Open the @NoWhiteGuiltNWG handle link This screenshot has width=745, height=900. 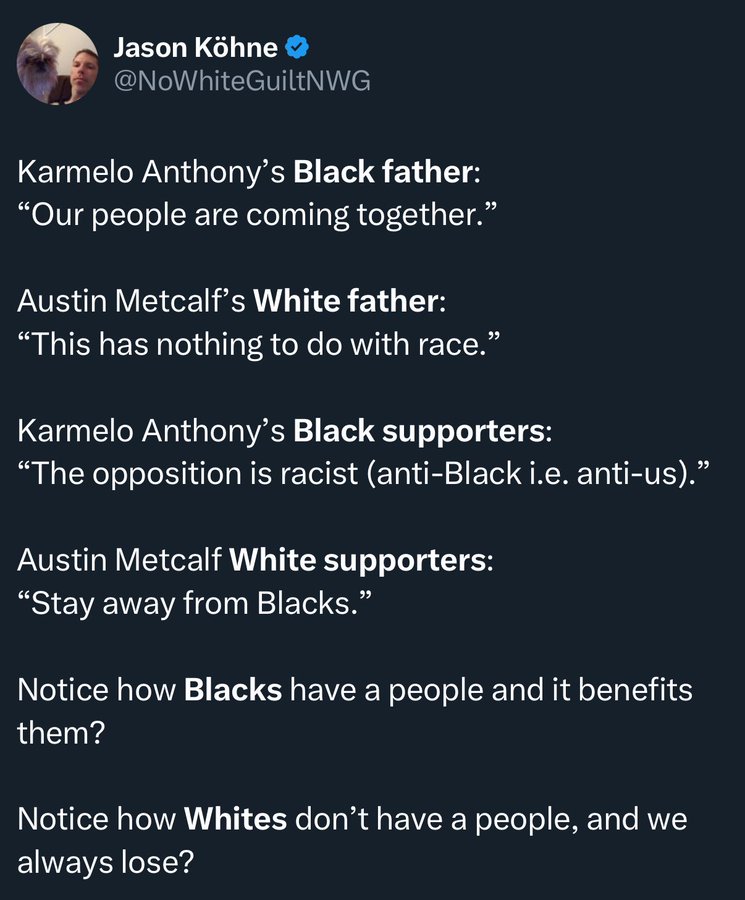(x=242, y=81)
